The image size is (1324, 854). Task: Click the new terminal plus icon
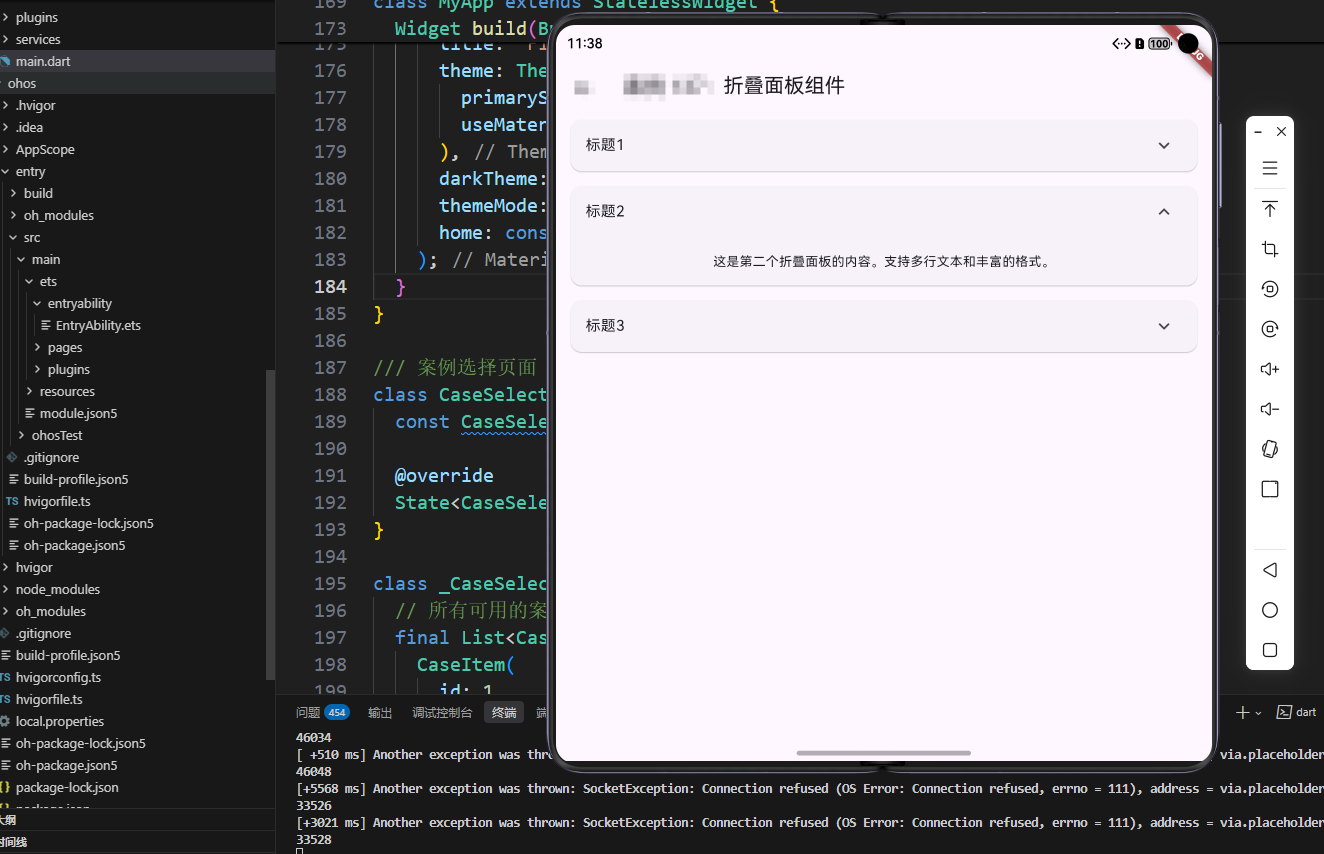(x=1243, y=712)
